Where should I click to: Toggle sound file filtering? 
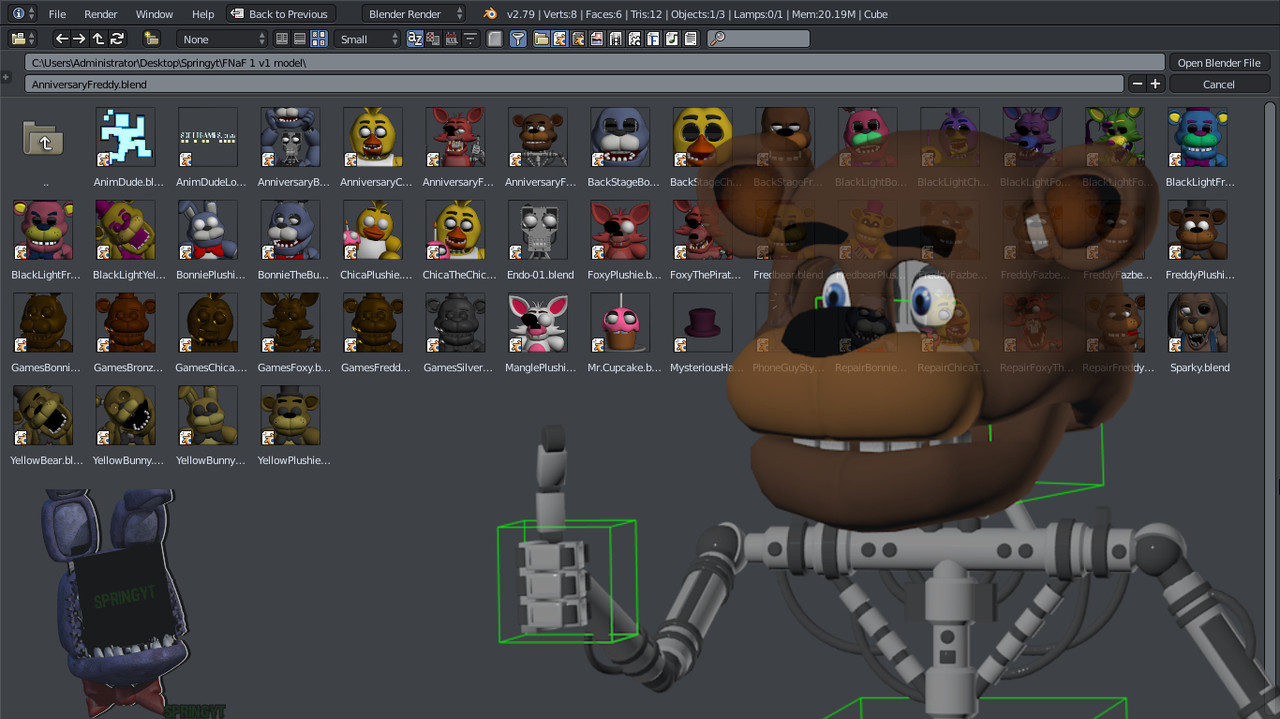pos(670,39)
